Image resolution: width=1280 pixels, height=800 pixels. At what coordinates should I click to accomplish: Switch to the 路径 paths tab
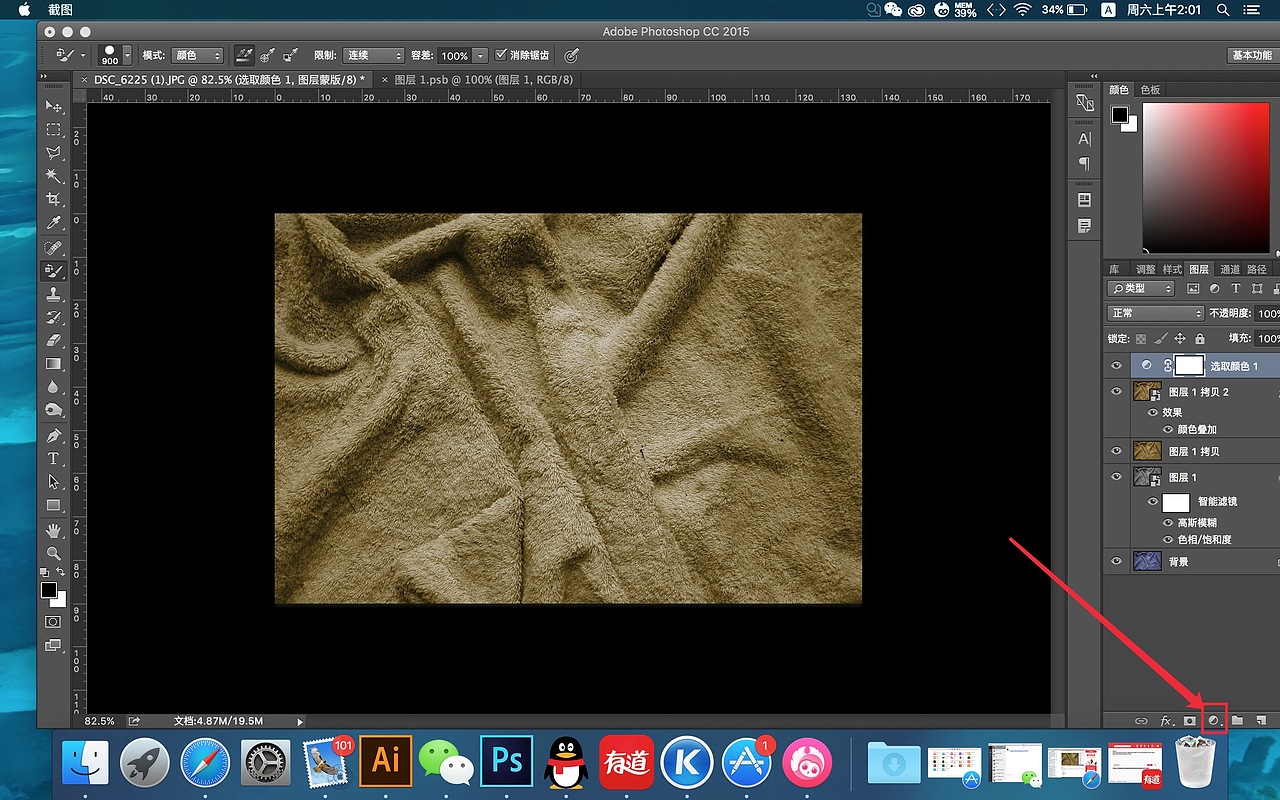coord(1257,269)
